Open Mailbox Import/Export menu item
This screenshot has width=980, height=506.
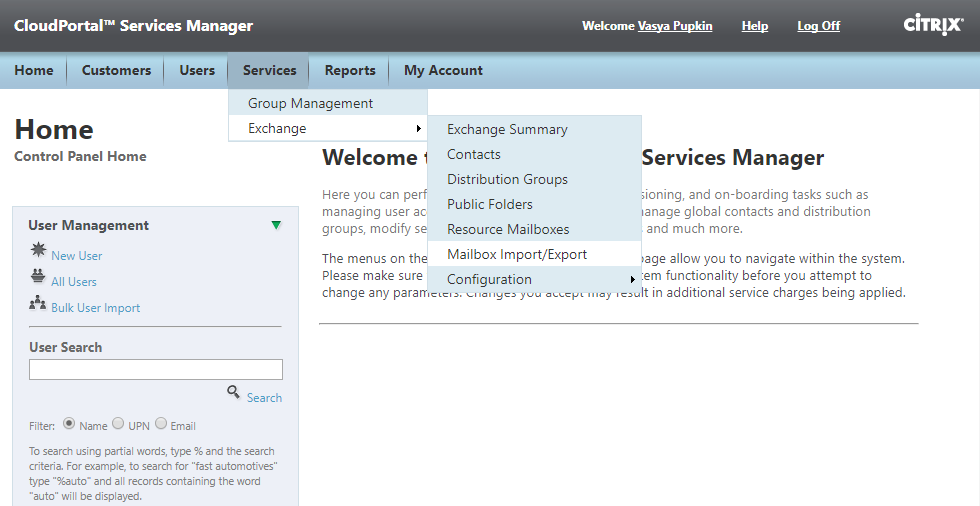pyautogui.click(x=517, y=254)
